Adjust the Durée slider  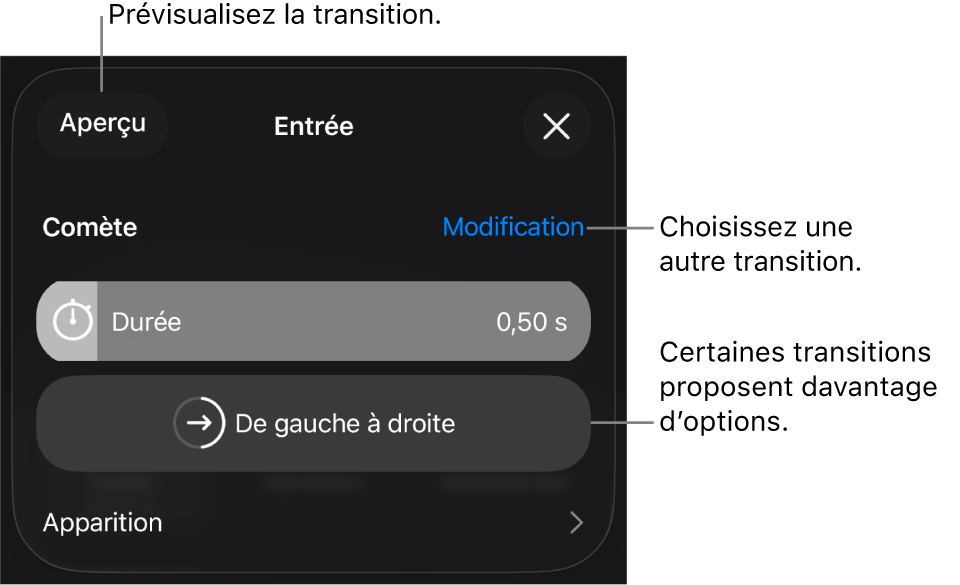(x=313, y=321)
